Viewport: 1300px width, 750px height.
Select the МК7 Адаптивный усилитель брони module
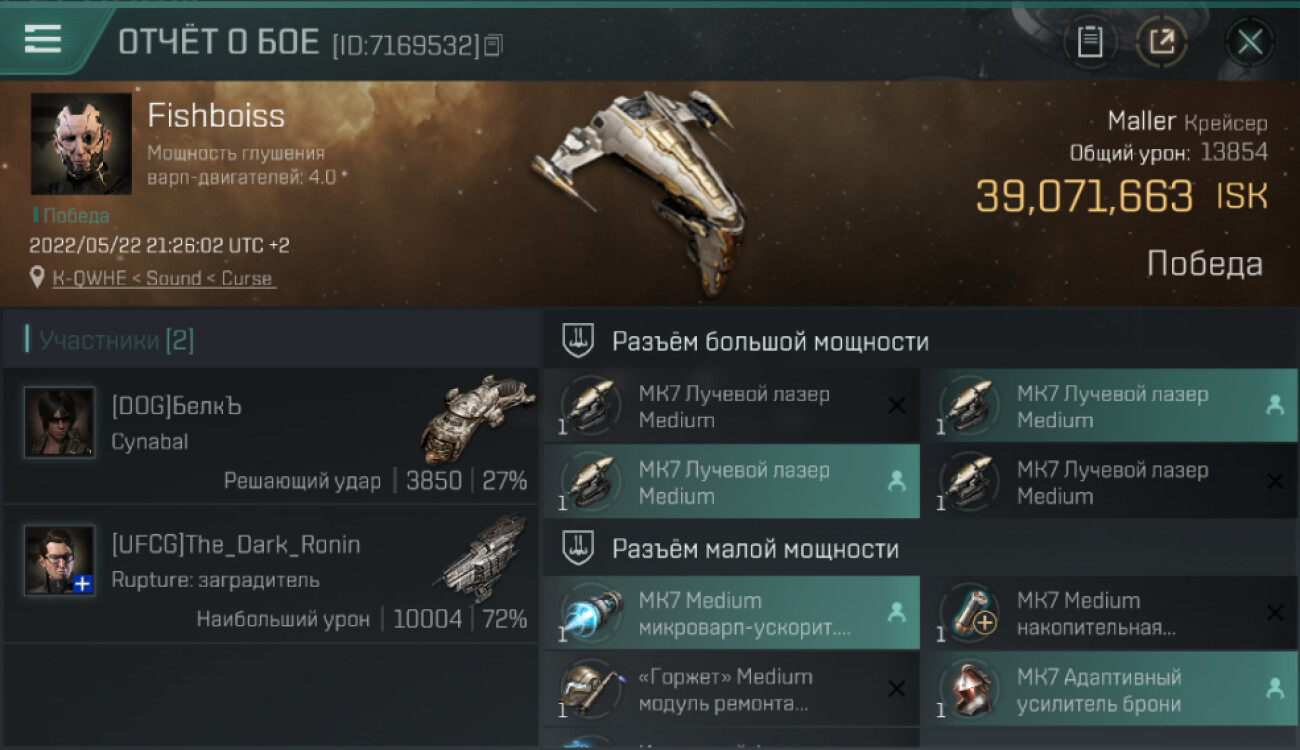pos(1109,689)
